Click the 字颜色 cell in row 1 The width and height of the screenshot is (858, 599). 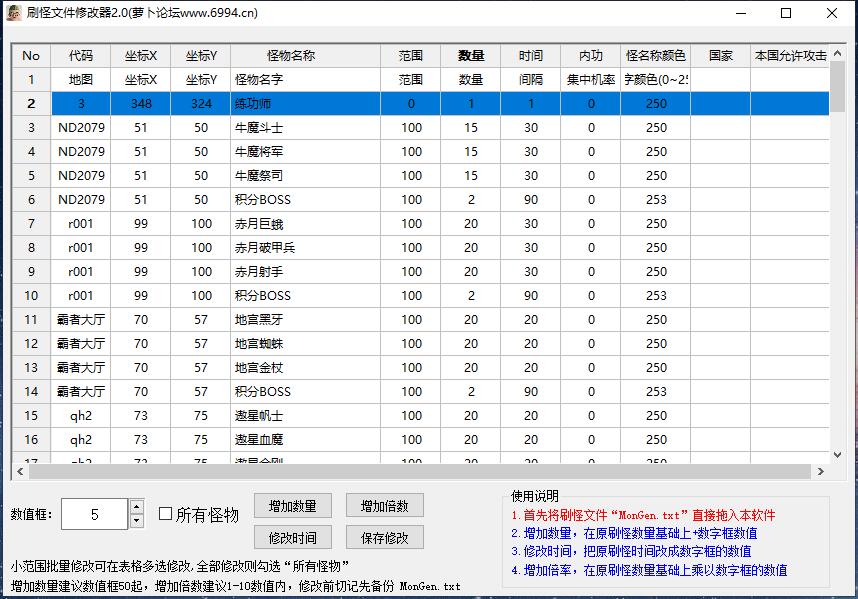coord(656,80)
